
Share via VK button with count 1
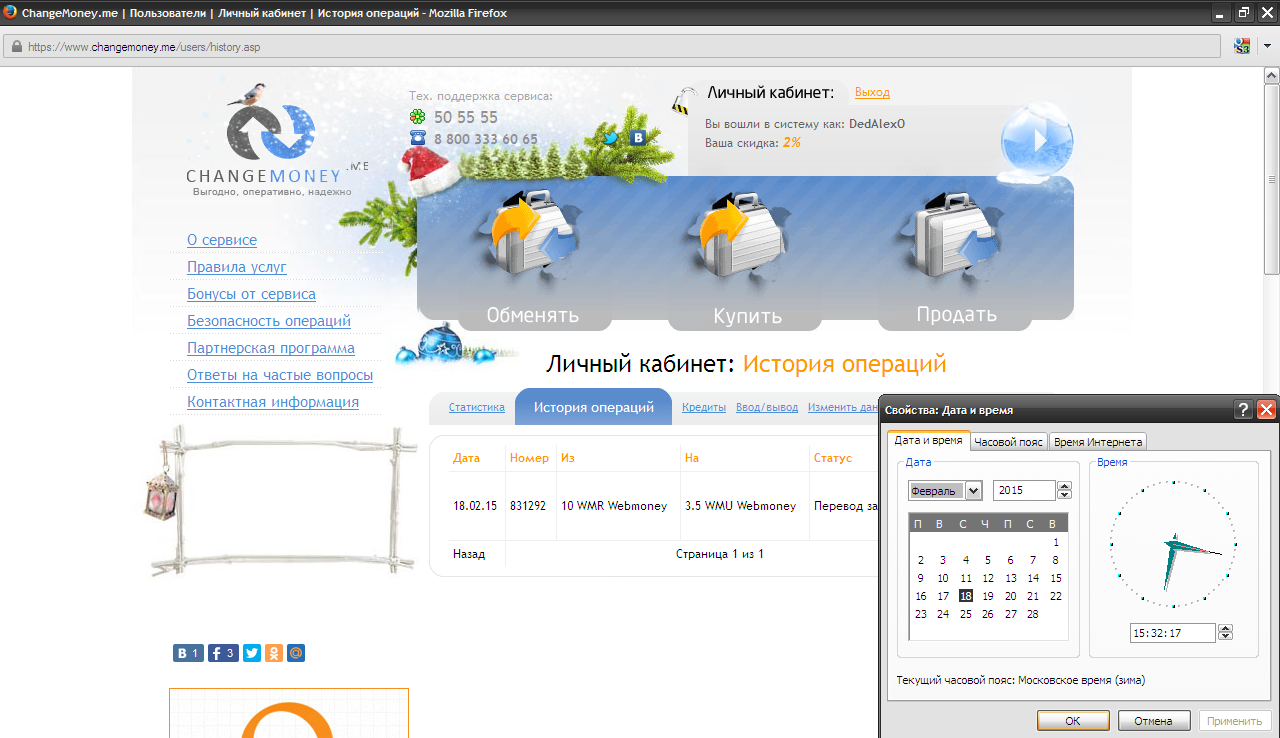click(188, 653)
